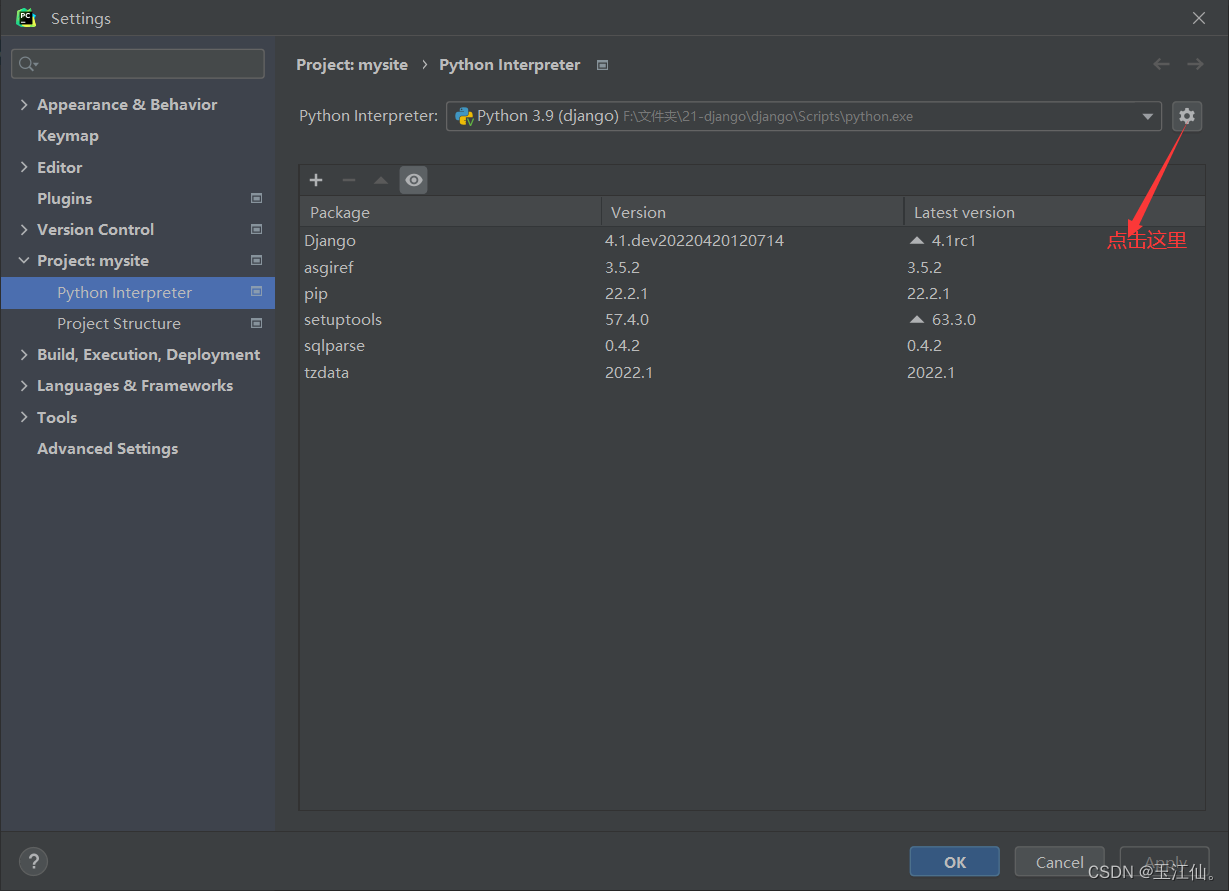
Task: Click the PyCharm logo in the title bar
Action: point(26,18)
